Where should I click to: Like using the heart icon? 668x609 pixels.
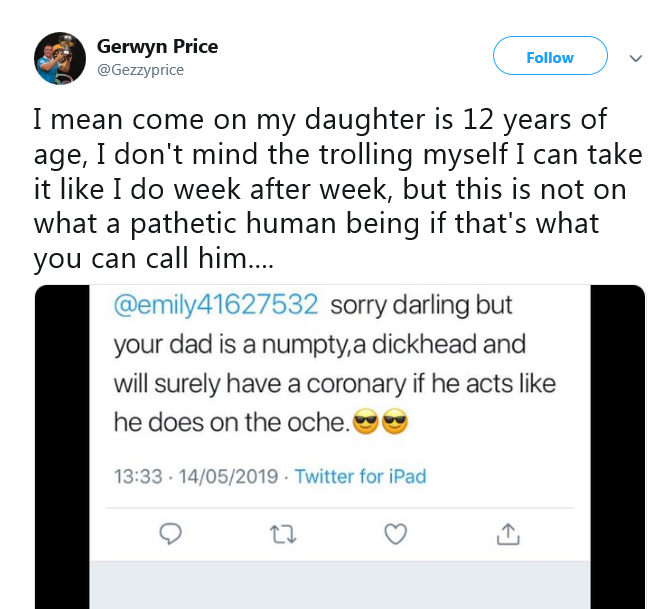pyautogui.click(x=396, y=535)
